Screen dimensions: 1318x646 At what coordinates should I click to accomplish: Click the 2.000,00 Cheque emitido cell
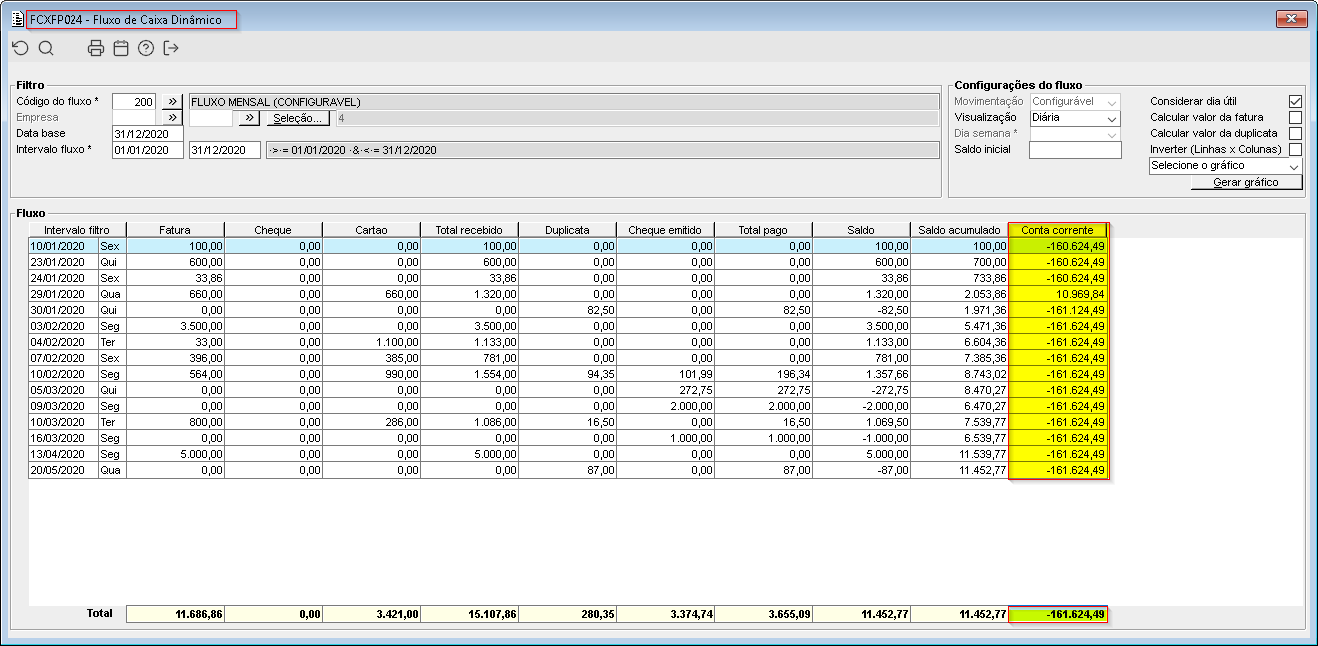pyautogui.click(x=665, y=406)
